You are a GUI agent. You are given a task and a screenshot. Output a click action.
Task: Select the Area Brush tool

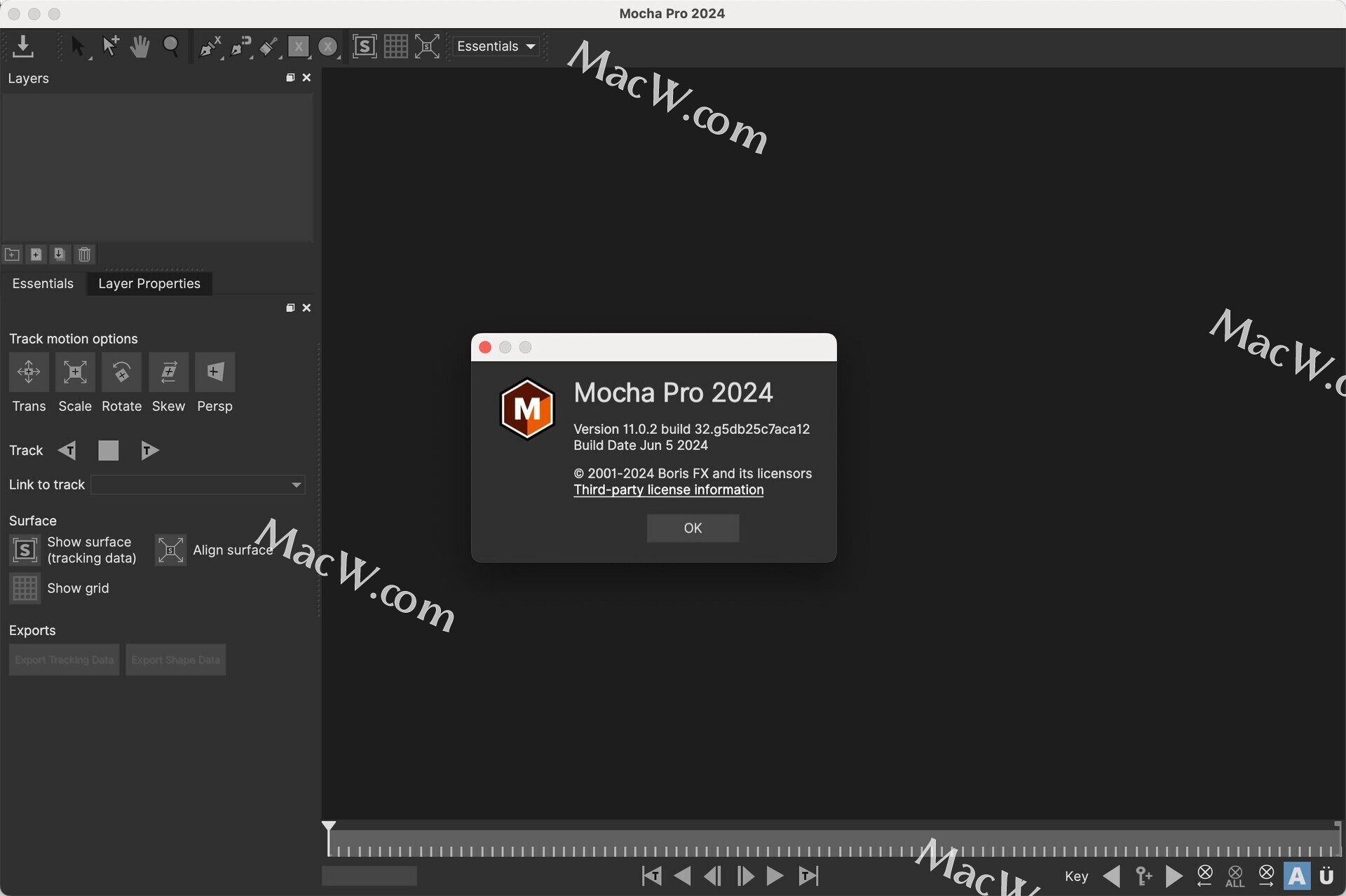click(268, 47)
